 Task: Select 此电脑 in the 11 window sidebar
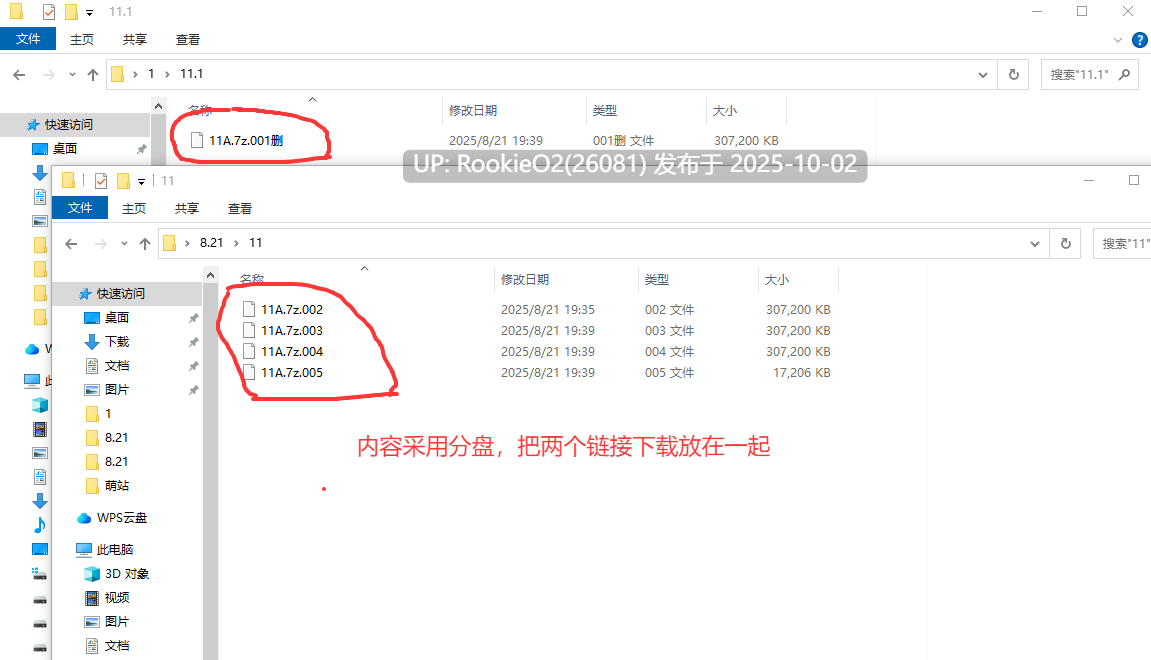[x=115, y=550]
